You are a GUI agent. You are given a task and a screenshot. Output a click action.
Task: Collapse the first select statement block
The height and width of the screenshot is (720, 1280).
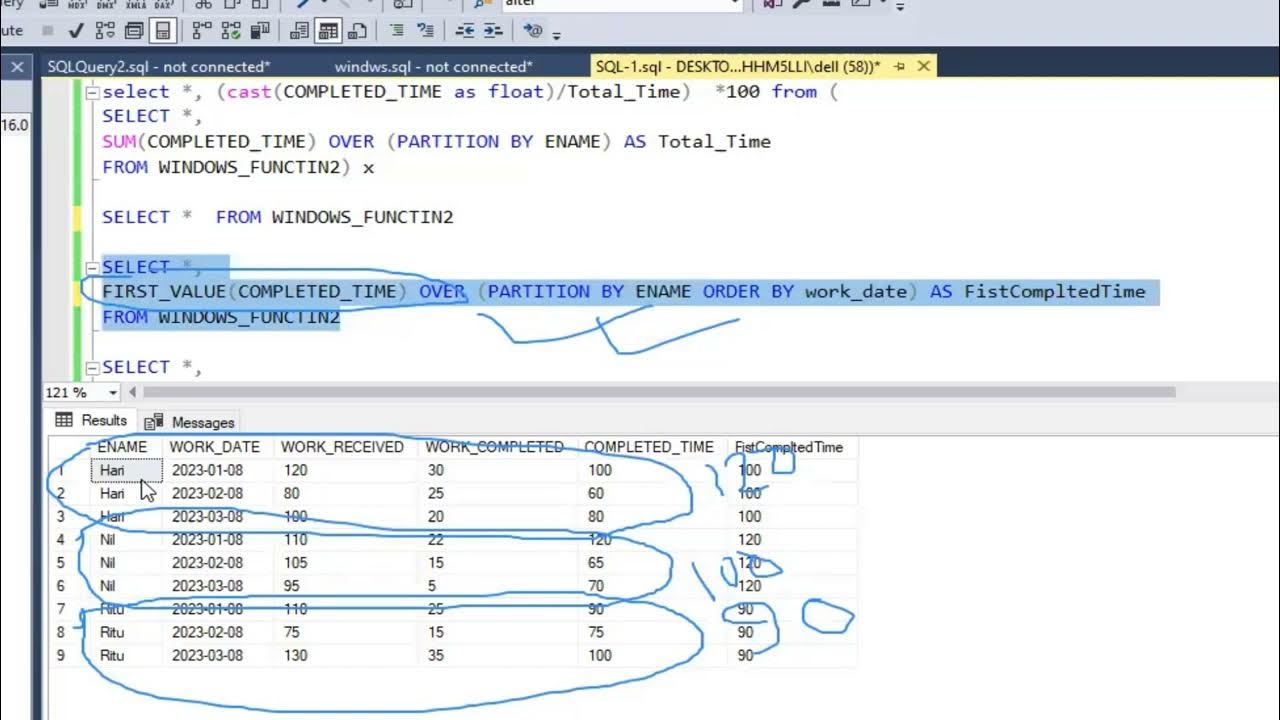(x=92, y=92)
